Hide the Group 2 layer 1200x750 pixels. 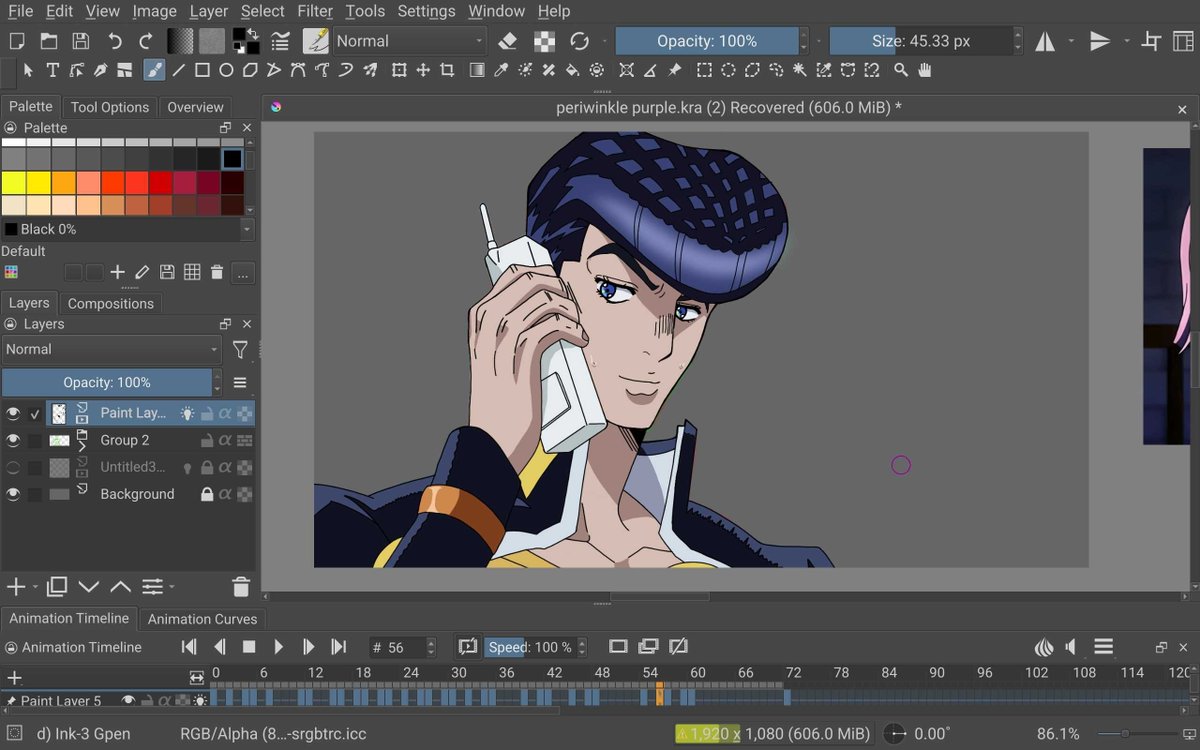coord(13,440)
